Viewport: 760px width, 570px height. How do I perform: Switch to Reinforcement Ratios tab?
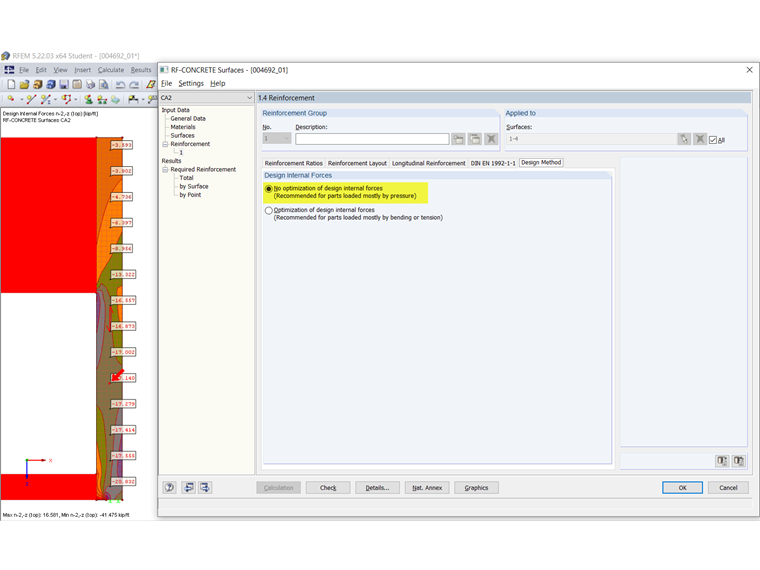click(293, 163)
